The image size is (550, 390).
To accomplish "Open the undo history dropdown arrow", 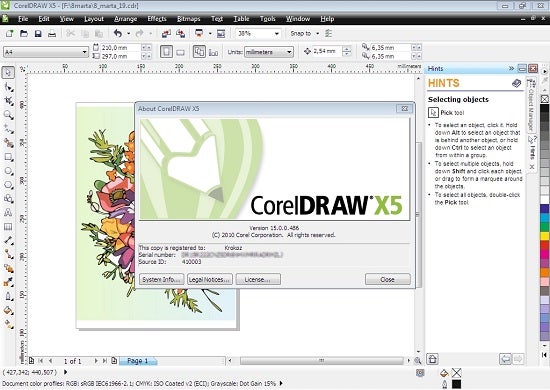I will [128, 34].
